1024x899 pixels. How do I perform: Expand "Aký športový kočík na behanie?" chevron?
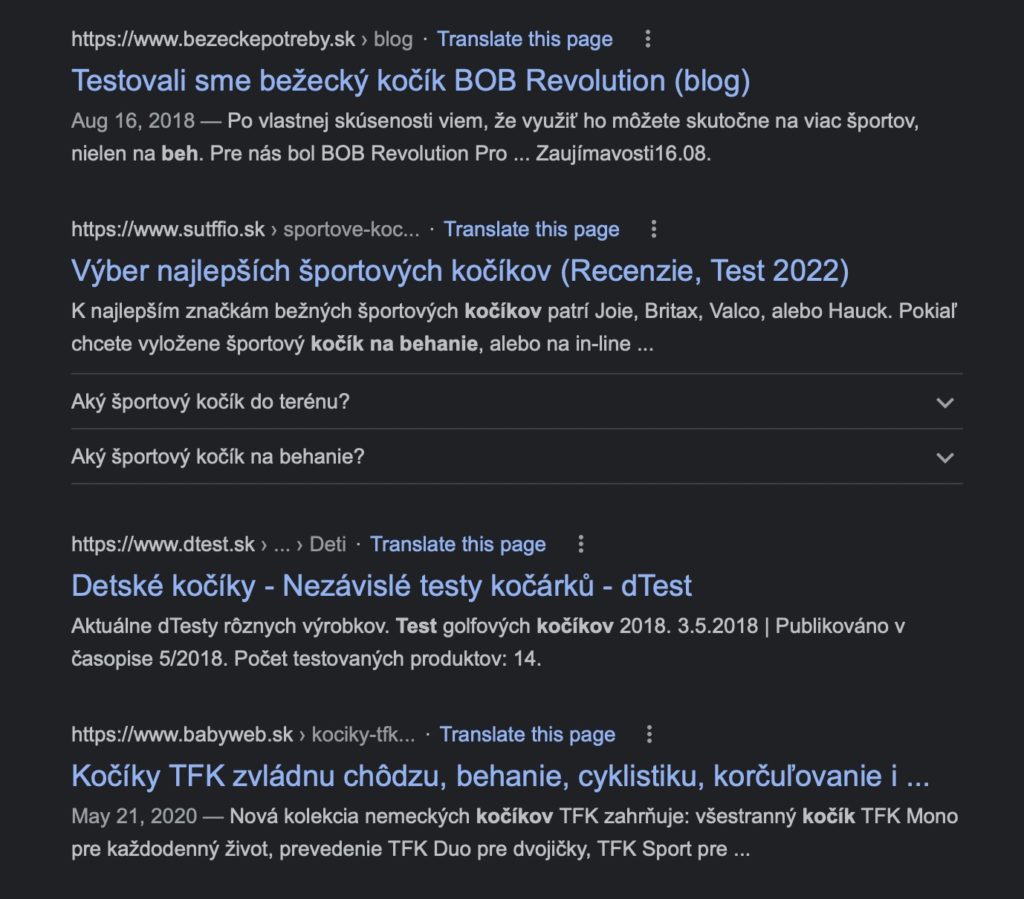(944, 457)
